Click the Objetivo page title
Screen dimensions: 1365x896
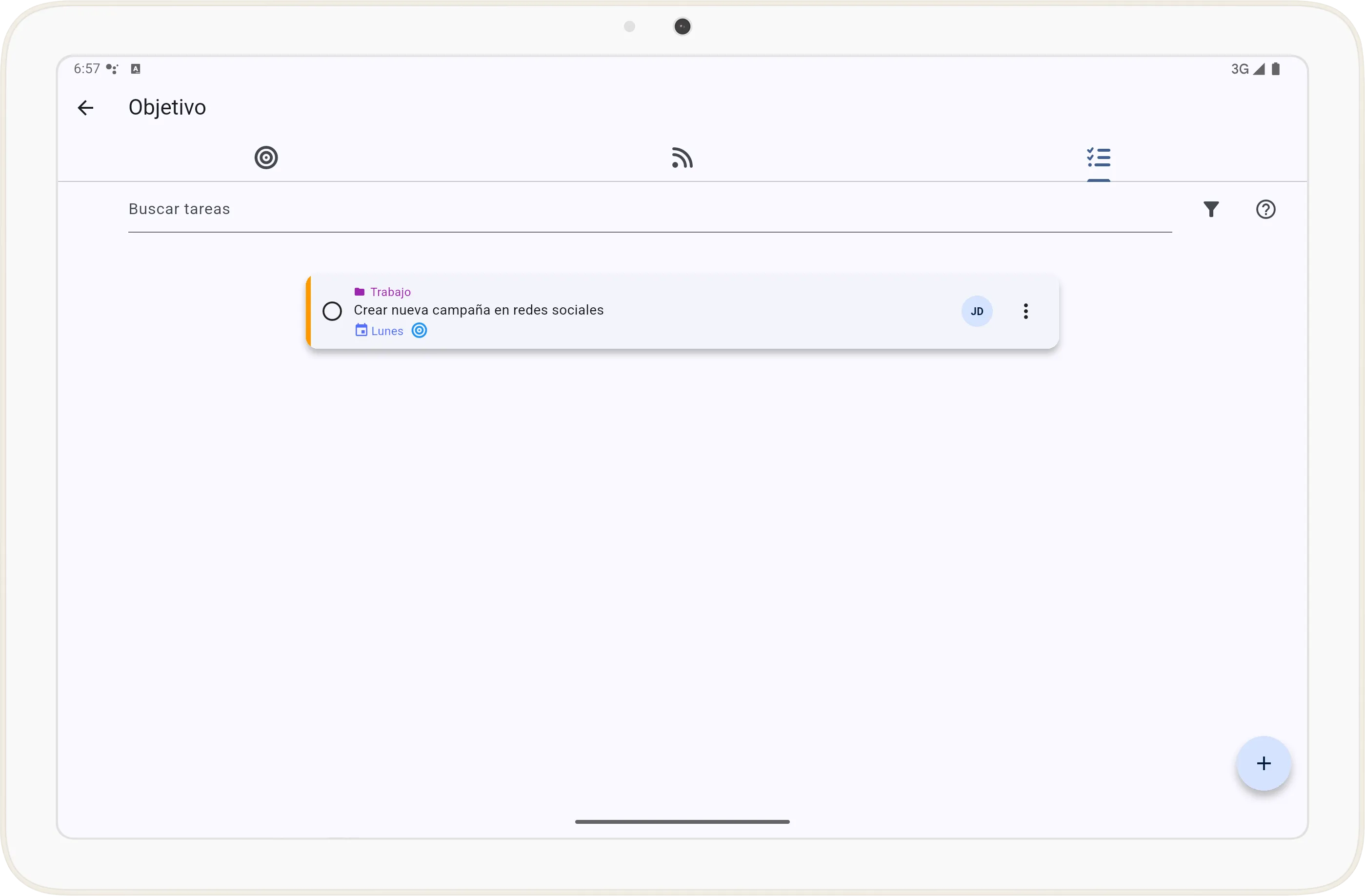click(x=167, y=108)
